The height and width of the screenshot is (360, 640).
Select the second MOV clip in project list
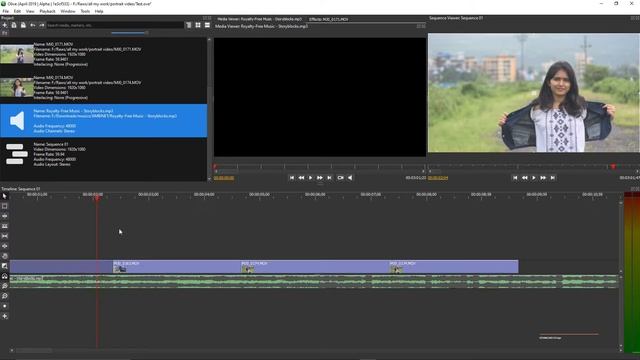click(x=104, y=87)
